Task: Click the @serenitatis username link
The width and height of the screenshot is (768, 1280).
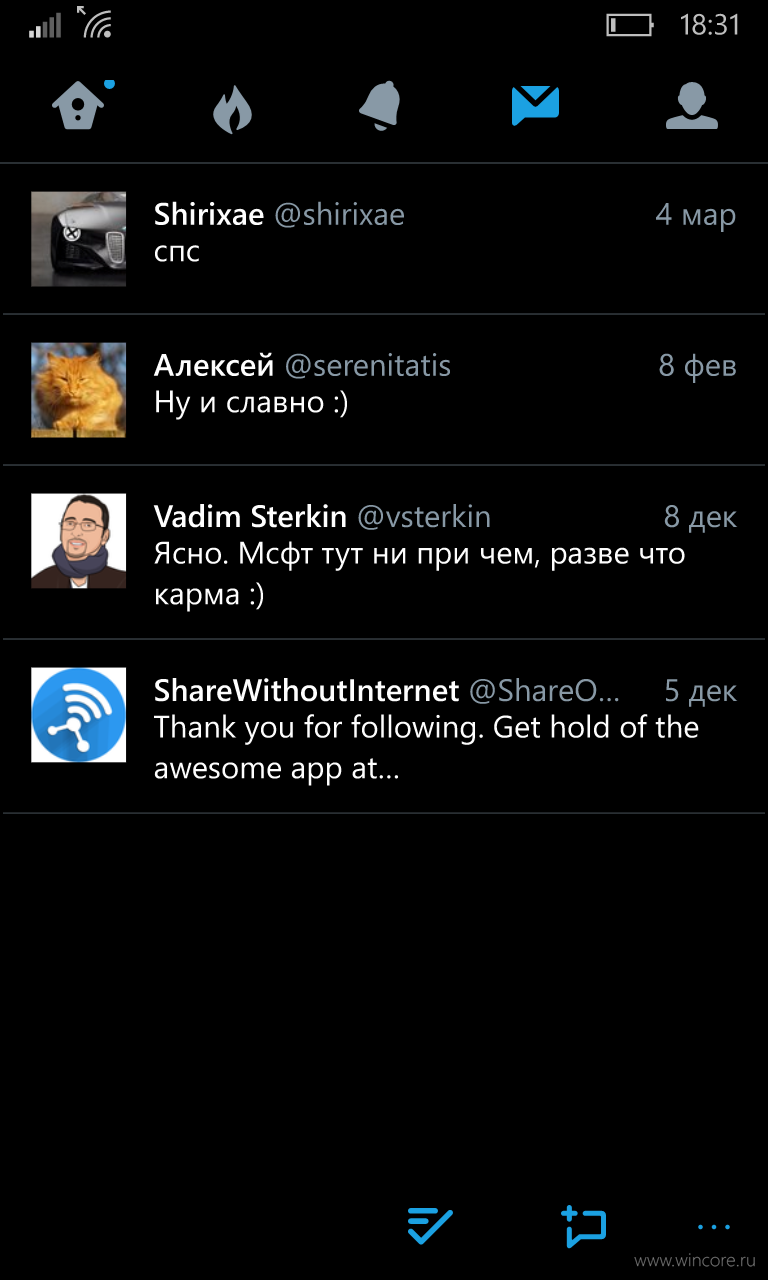Action: 368,367
